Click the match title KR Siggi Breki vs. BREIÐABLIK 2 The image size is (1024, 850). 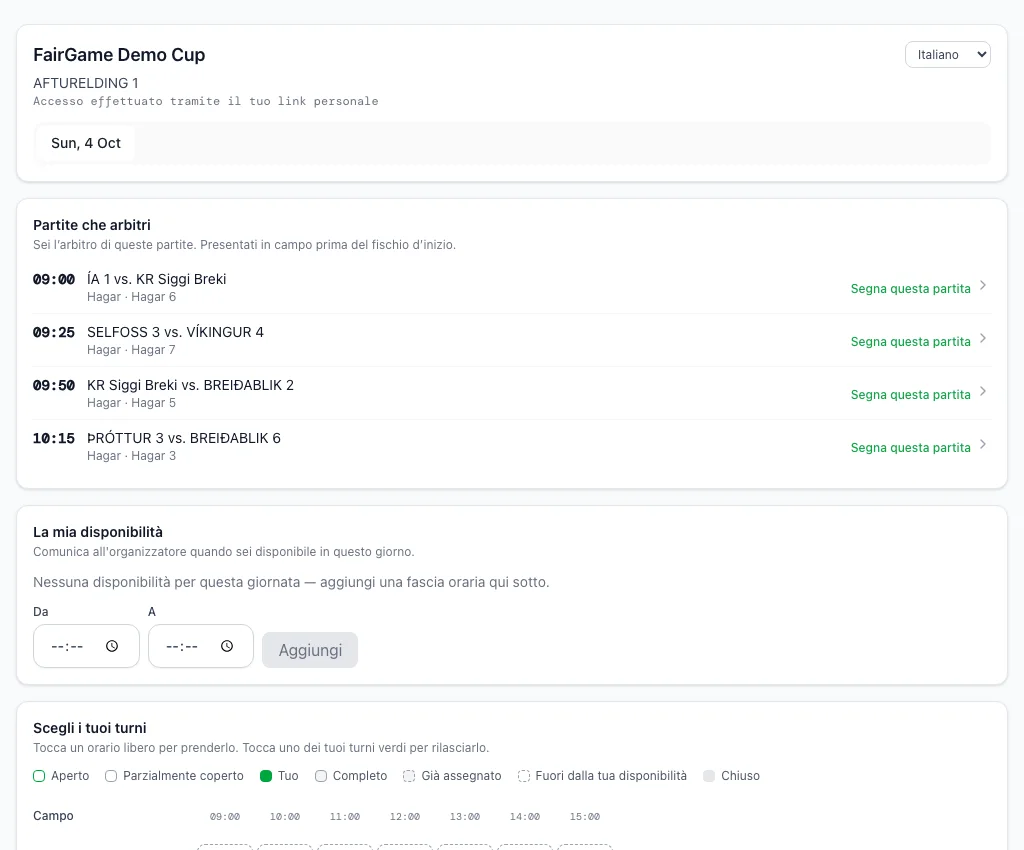pyautogui.click(x=191, y=385)
